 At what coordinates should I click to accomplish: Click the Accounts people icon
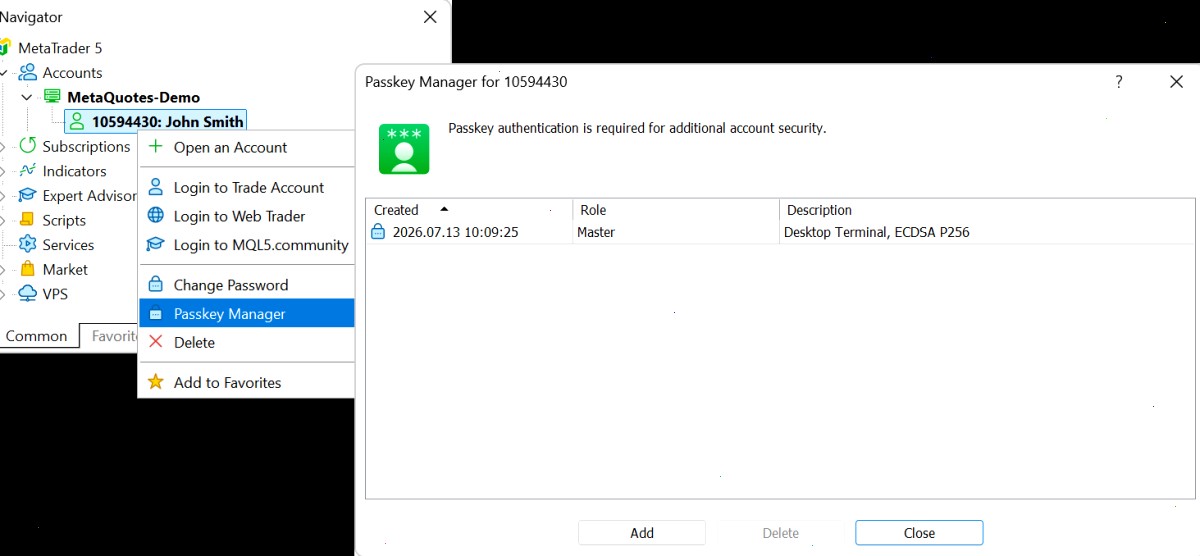click(x=28, y=72)
